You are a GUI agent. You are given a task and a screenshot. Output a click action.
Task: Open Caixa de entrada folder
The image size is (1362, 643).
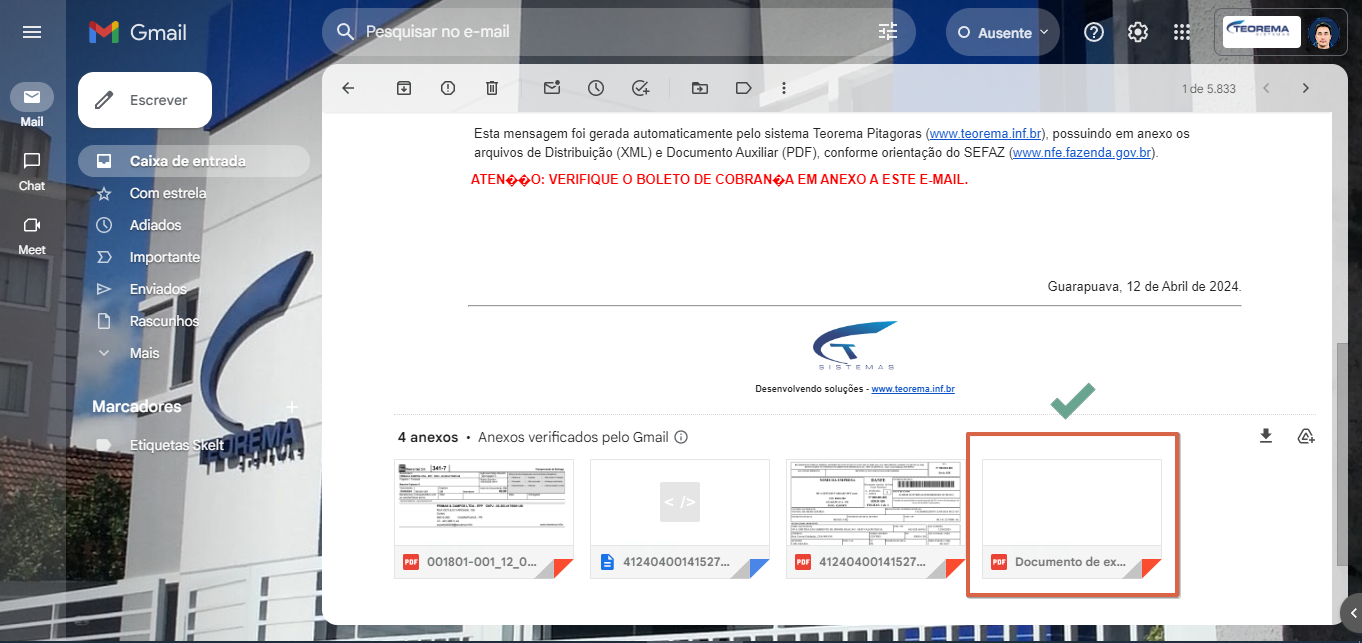194,161
